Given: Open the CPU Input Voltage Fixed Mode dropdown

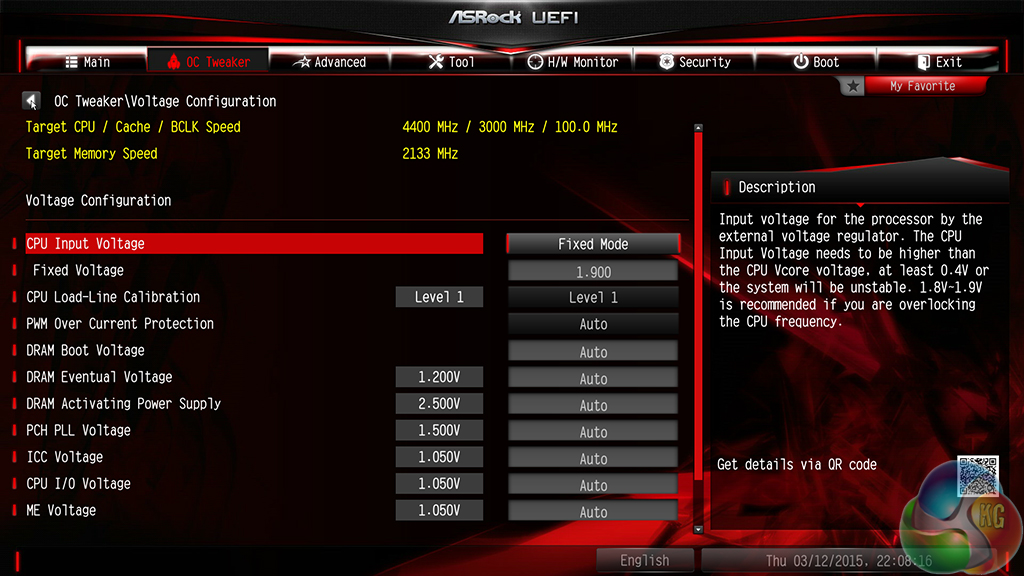Looking at the screenshot, I should point(593,244).
